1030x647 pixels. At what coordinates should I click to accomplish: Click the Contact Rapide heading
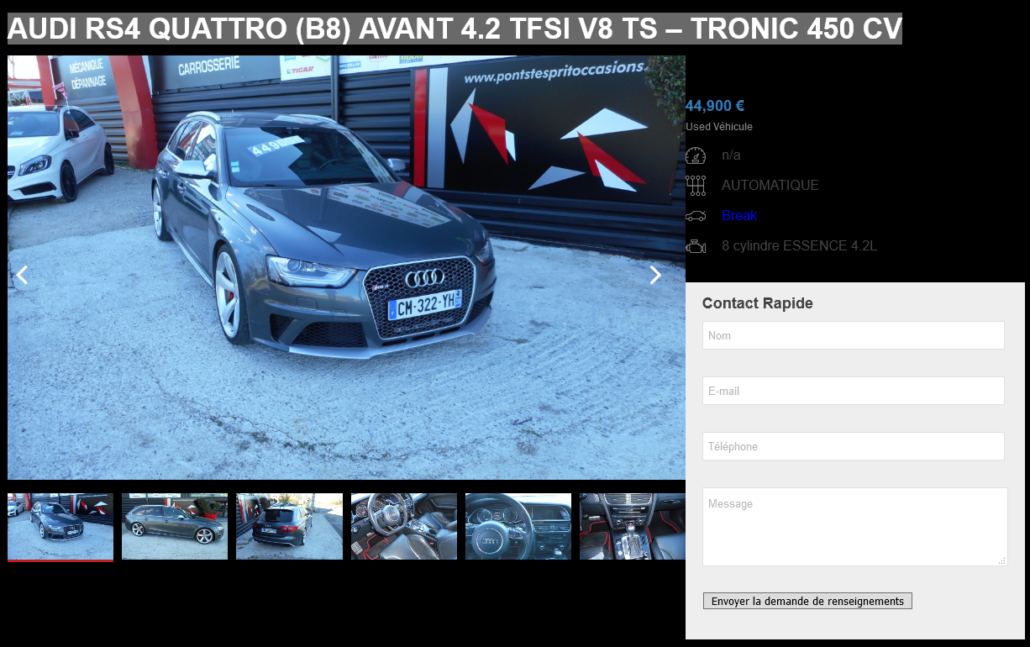(x=757, y=303)
